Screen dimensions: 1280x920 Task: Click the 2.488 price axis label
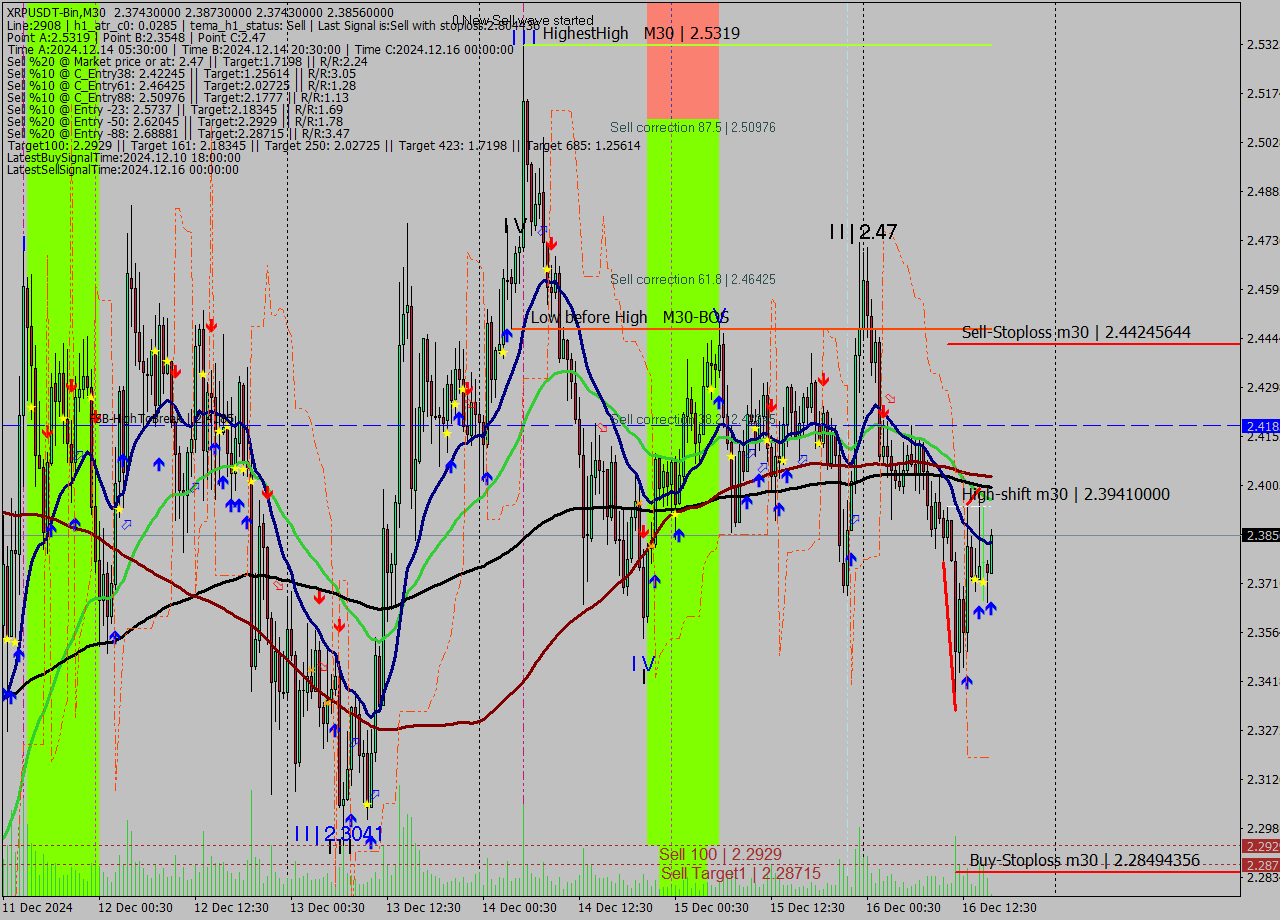coord(1262,192)
